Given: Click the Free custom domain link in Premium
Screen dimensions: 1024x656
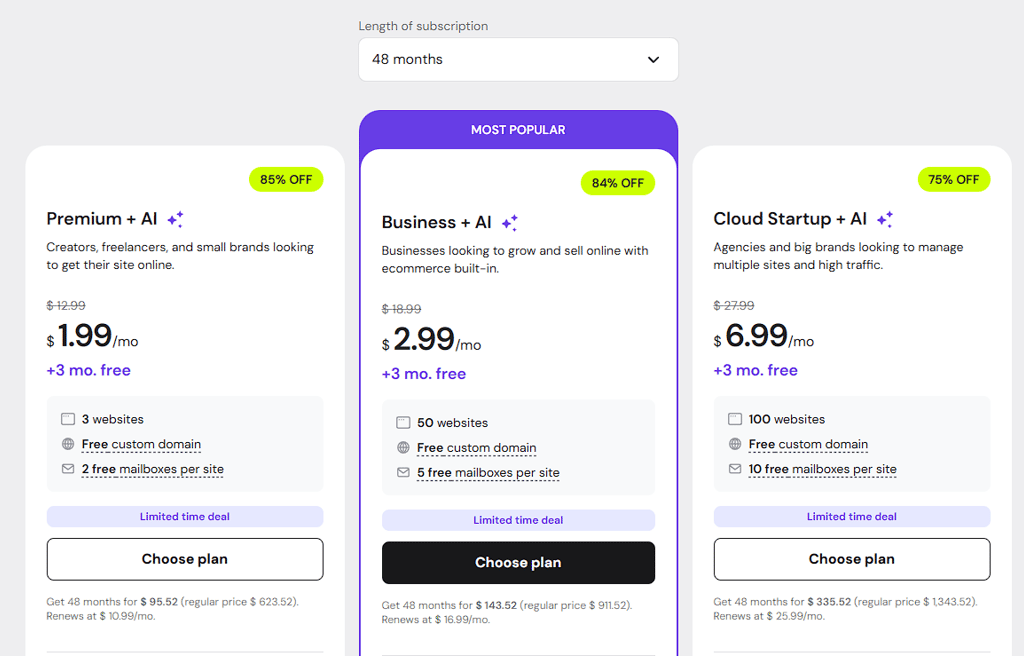Looking at the screenshot, I should [x=141, y=444].
